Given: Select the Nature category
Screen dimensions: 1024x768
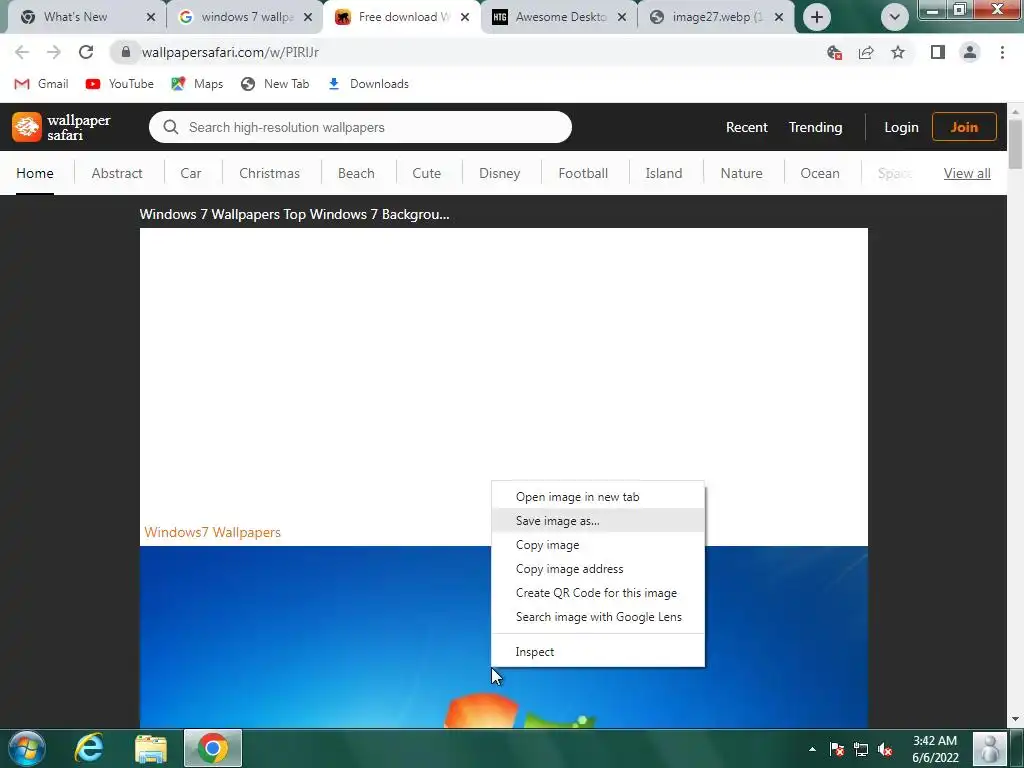Looking at the screenshot, I should (741, 173).
